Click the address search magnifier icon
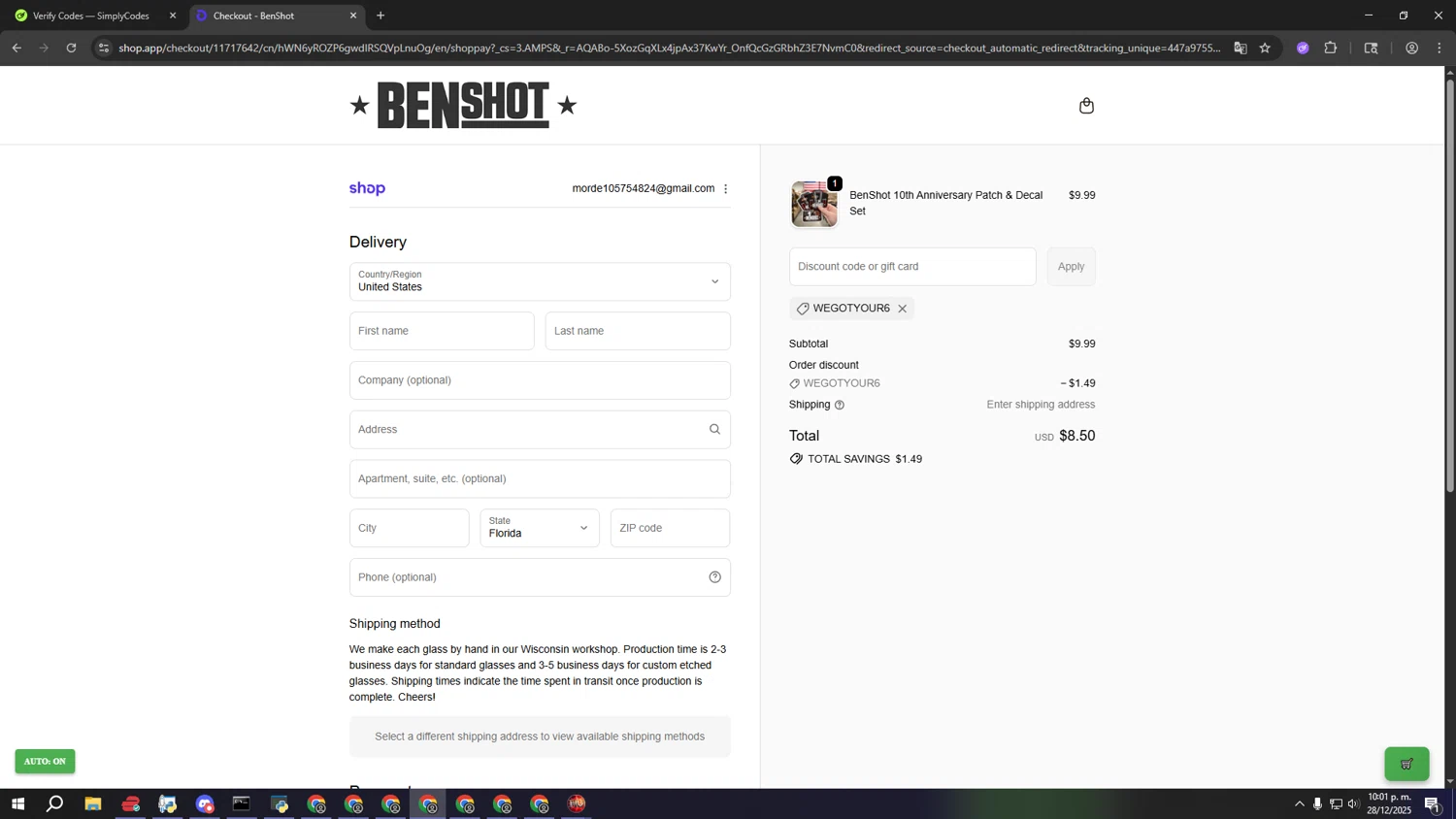Screen dimensions: 1456x819 click(714, 429)
